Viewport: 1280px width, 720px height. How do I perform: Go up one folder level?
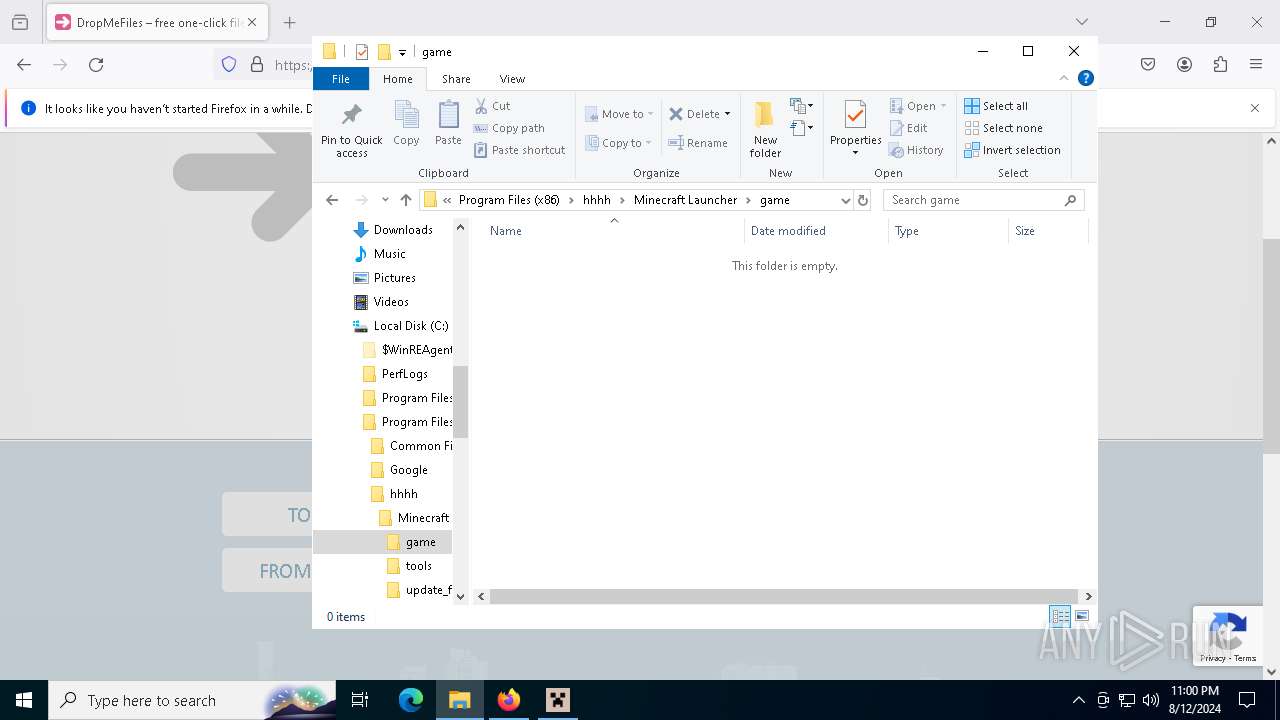coord(405,200)
